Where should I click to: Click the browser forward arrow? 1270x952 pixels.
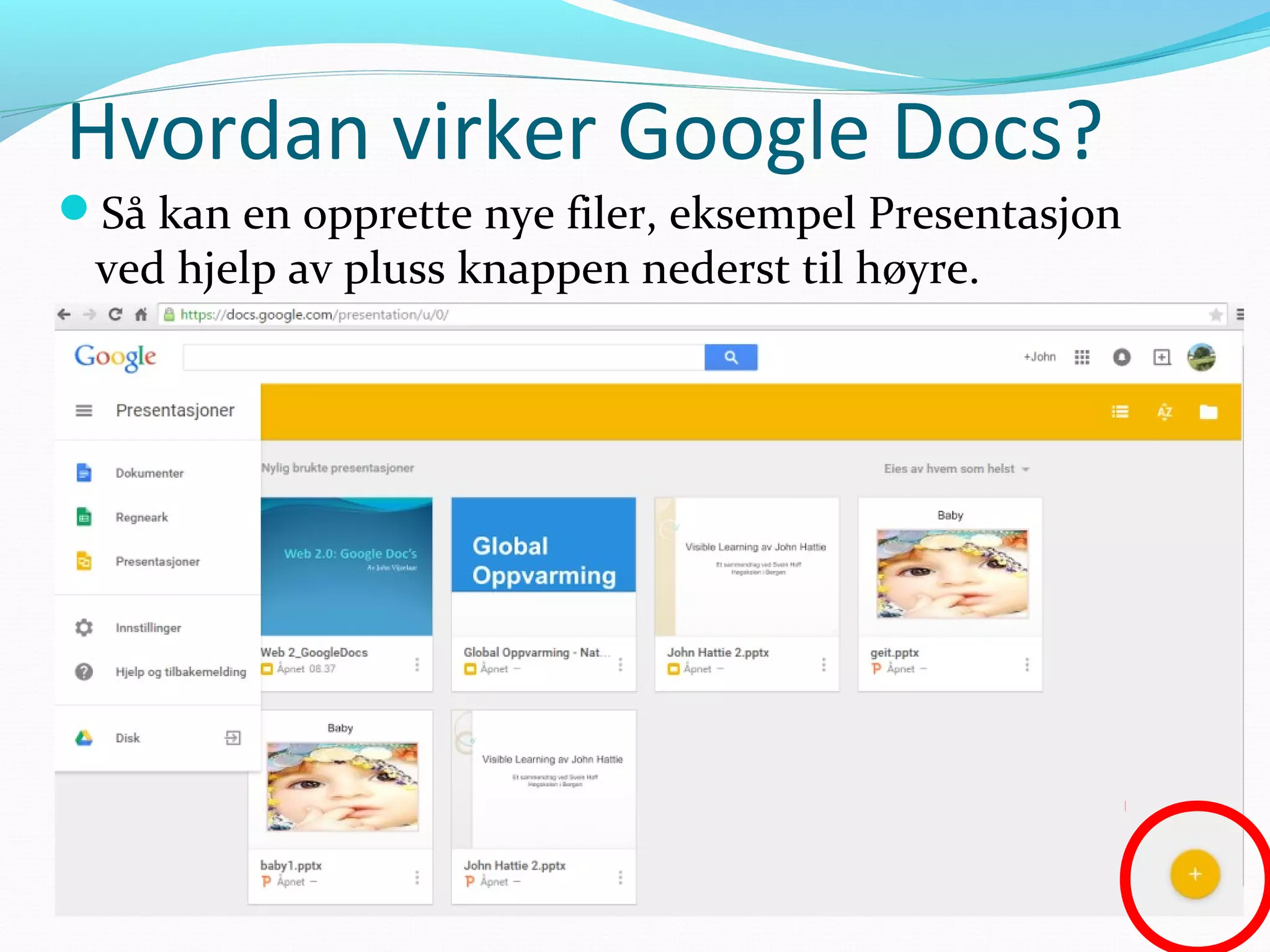click(x=90, y=314)
